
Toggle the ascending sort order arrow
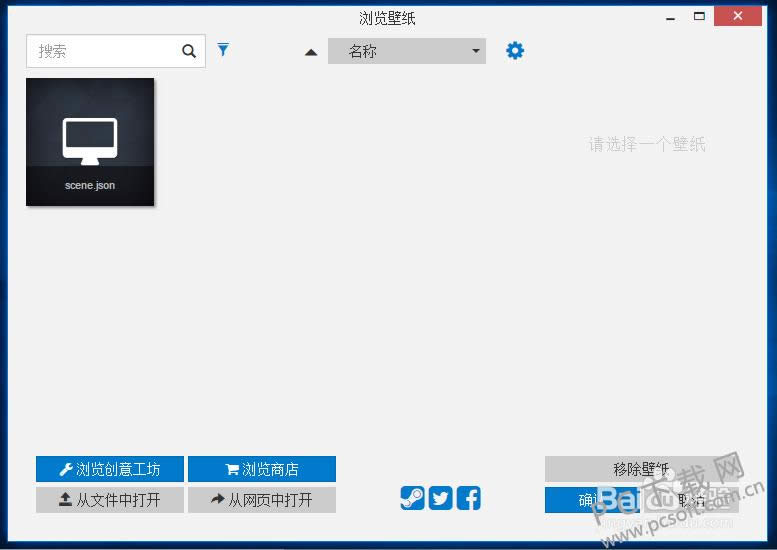pos(311,52)
